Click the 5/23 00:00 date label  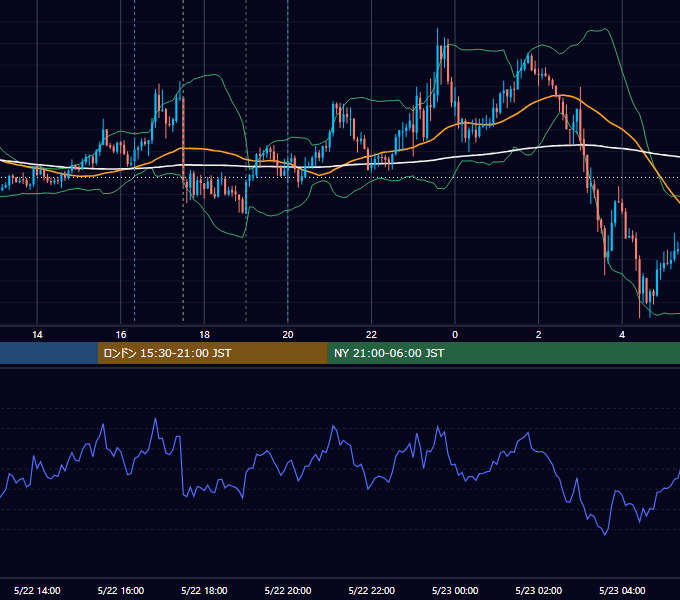pyautogui.click(x=455, y=590)
